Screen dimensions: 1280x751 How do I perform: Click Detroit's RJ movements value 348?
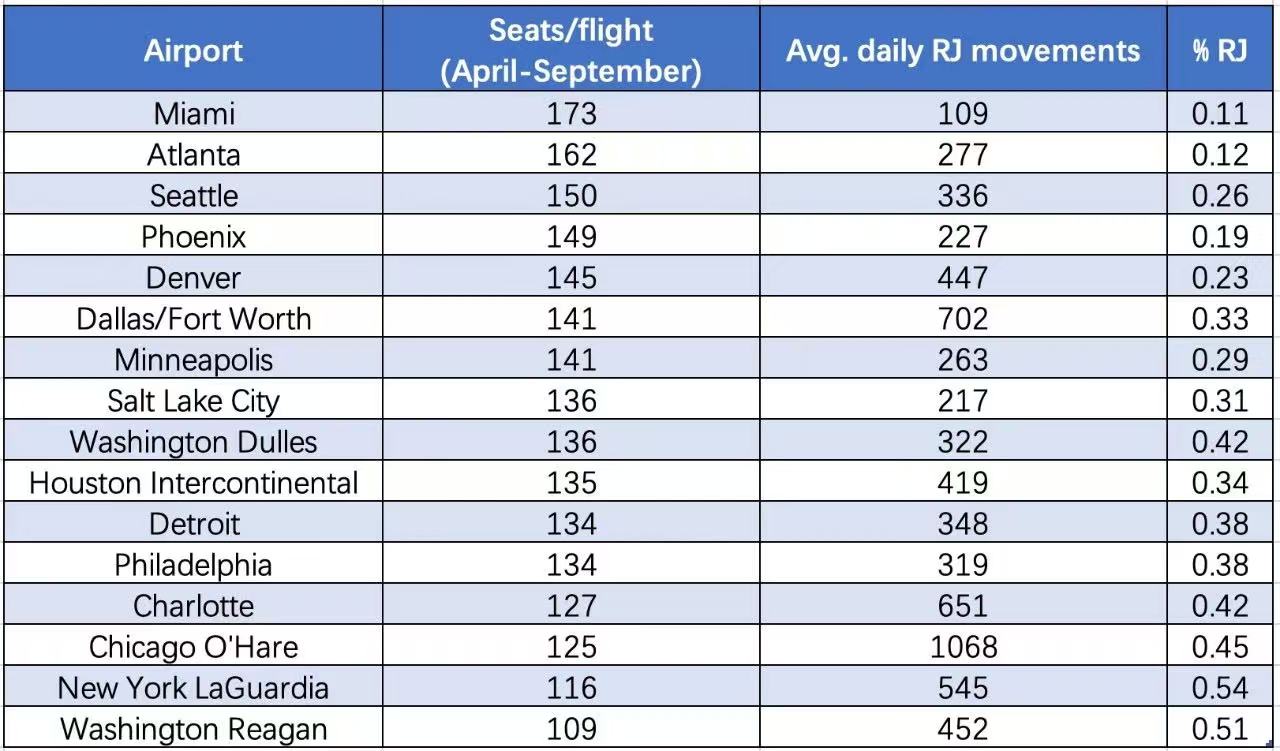pos(962,523)
